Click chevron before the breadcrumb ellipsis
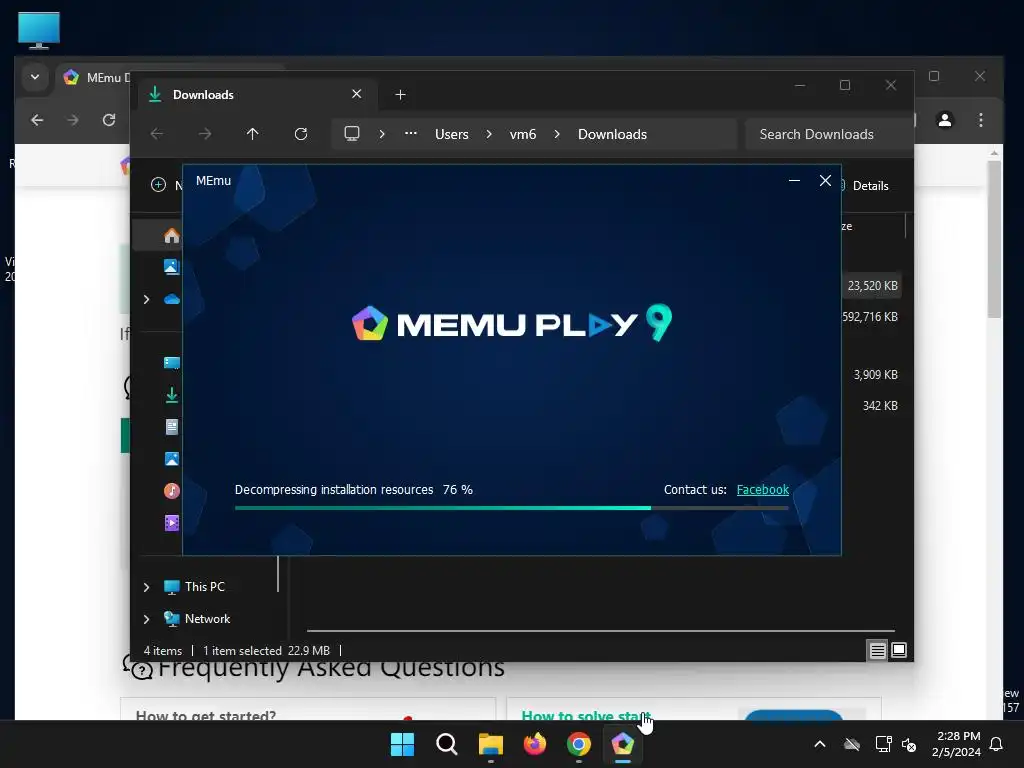1024x768 pixels. 382,134
